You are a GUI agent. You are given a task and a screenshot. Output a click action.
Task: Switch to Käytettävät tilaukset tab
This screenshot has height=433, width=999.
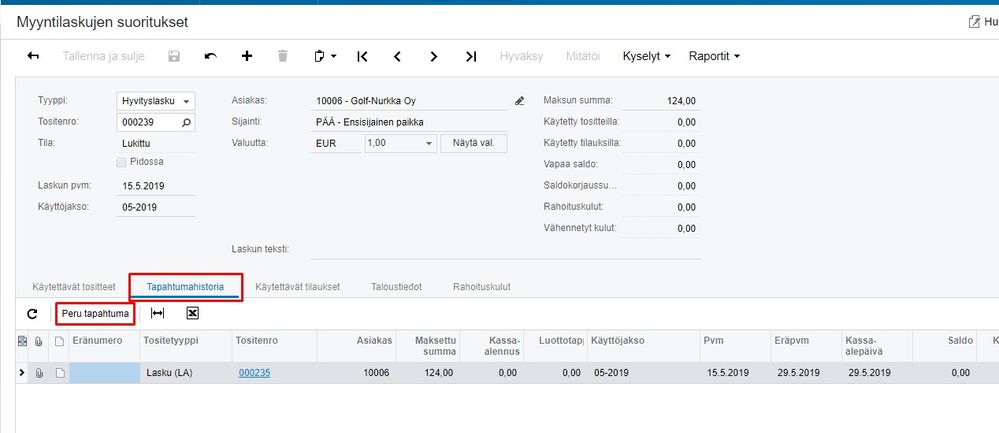coord(298,287)
